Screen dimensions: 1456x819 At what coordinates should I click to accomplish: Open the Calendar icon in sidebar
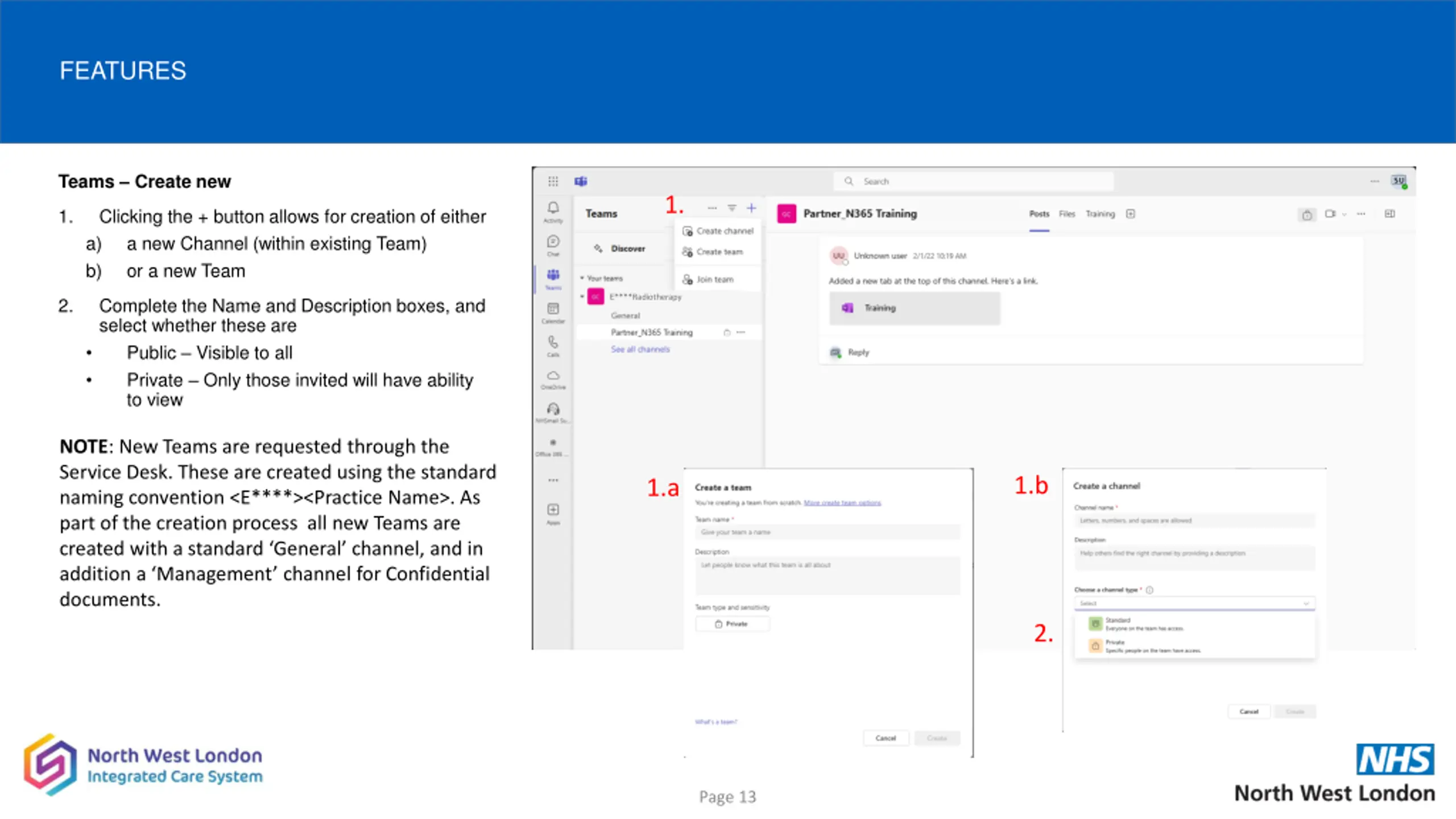tap(553, 312)
